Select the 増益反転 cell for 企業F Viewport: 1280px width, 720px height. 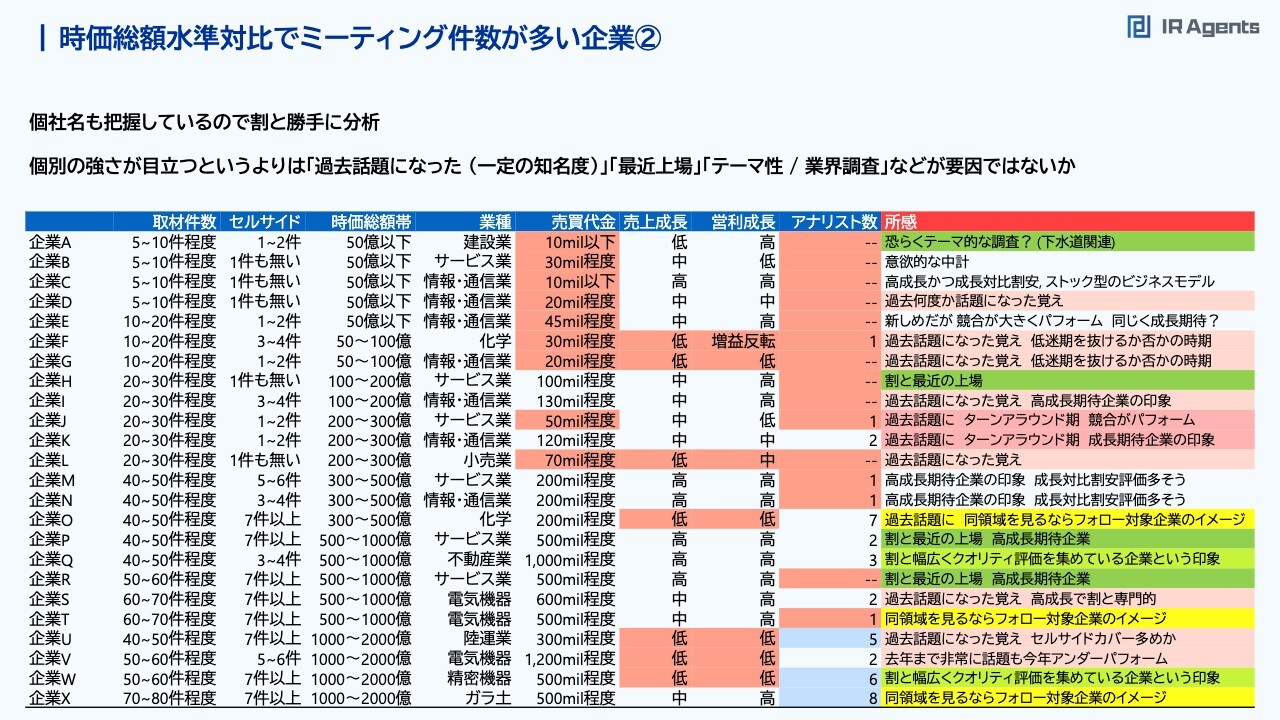click(x=743, y=341)
